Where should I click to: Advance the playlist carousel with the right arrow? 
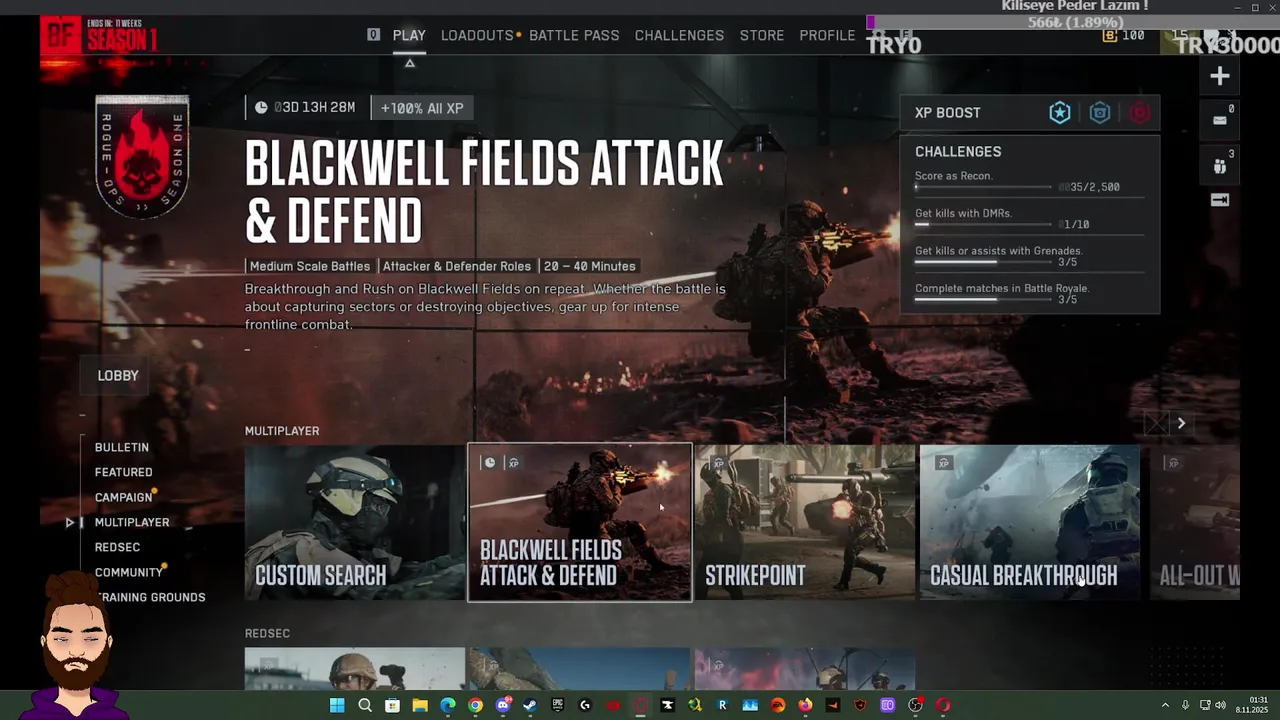click(x=1181, y=423)
